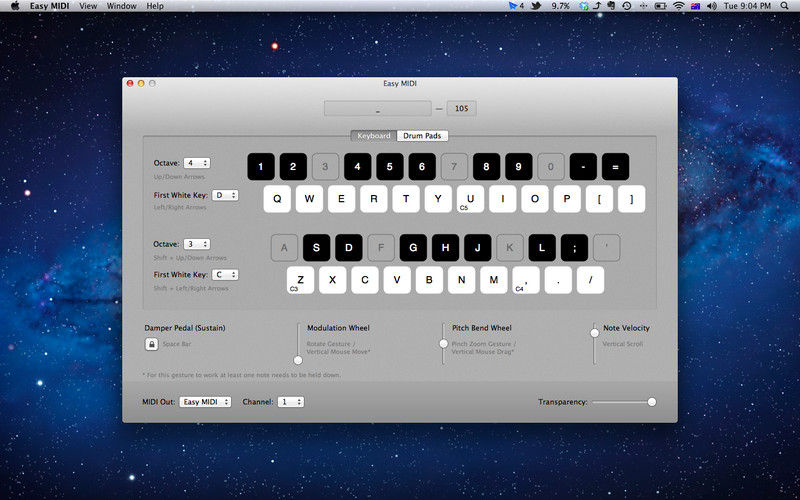Open the Apple menu

[x=15, y=6]
